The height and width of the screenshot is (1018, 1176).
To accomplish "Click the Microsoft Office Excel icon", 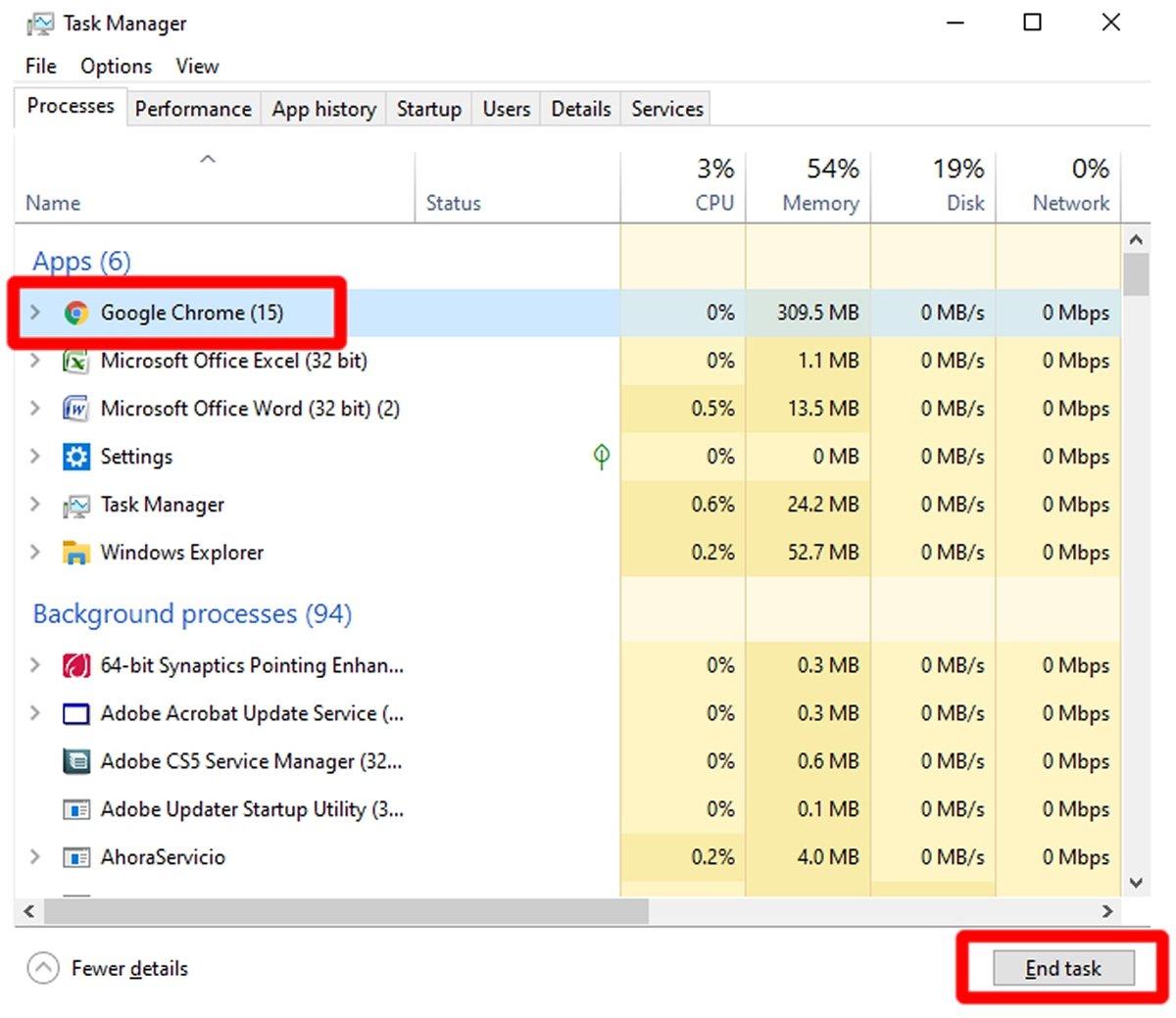I will click(x=75, y=361).
